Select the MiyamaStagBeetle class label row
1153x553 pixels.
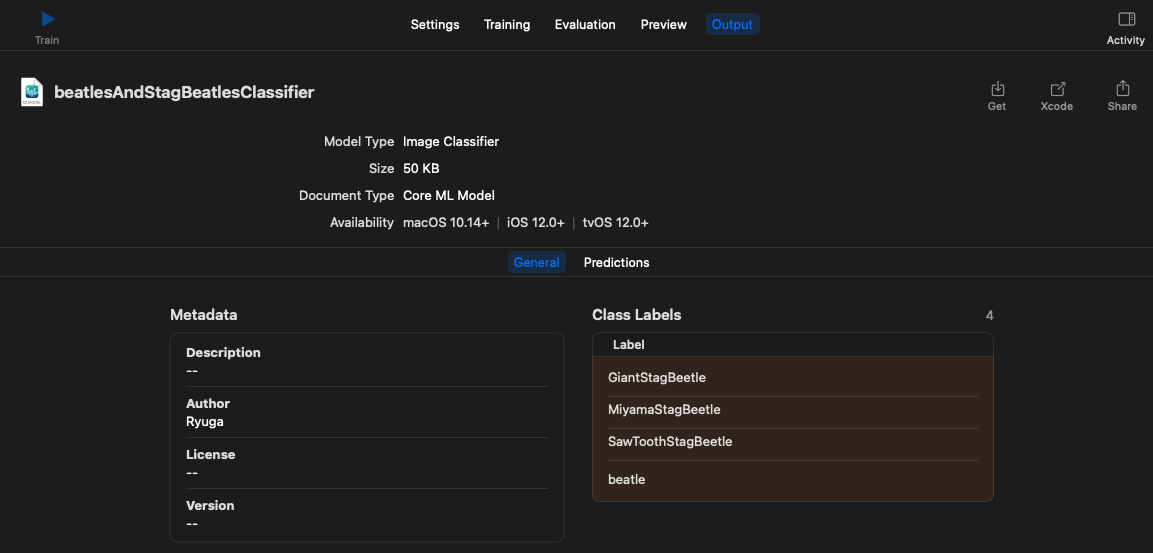(793, 410)
